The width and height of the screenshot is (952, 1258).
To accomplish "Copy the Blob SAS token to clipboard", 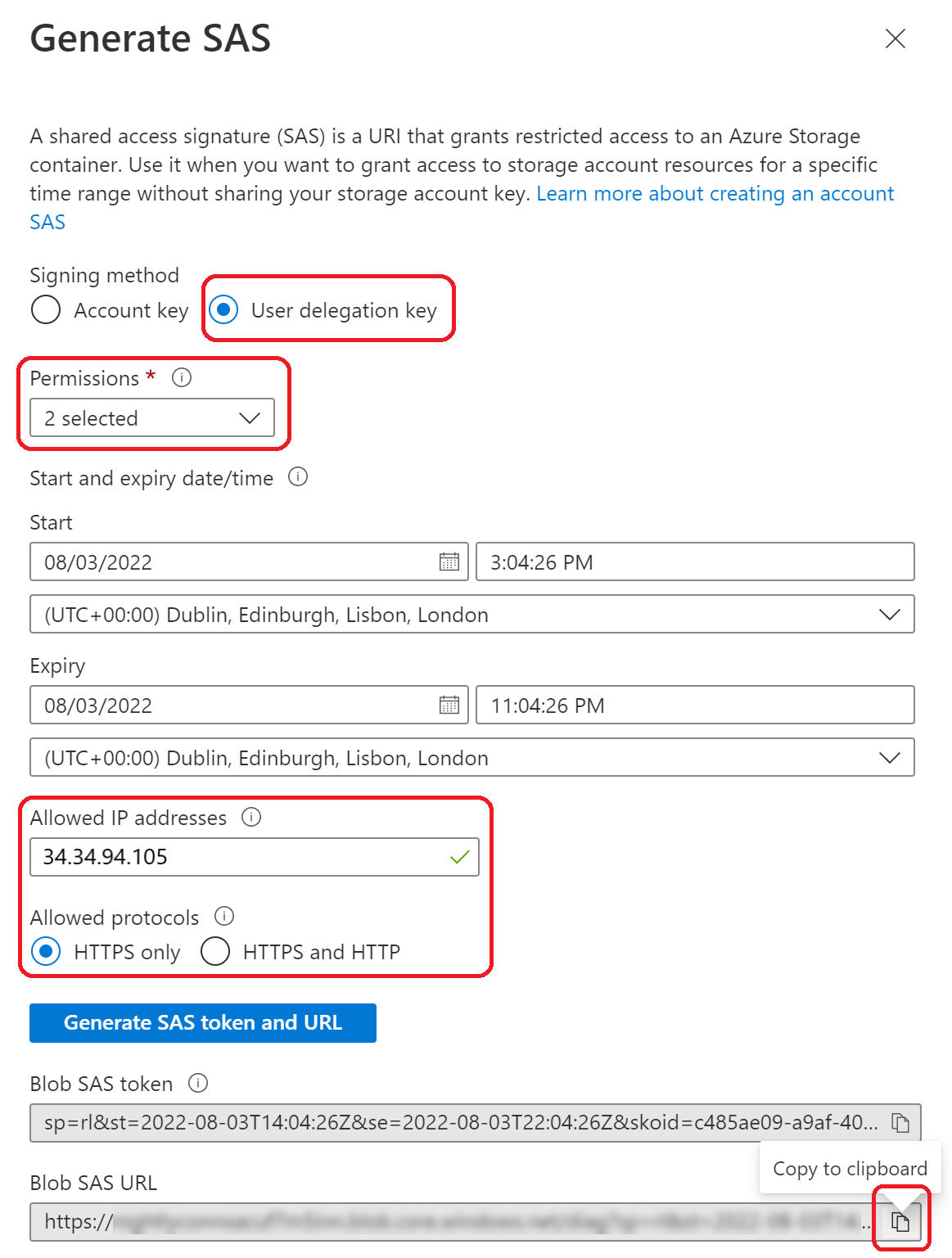I will (x=900, y=1123).
